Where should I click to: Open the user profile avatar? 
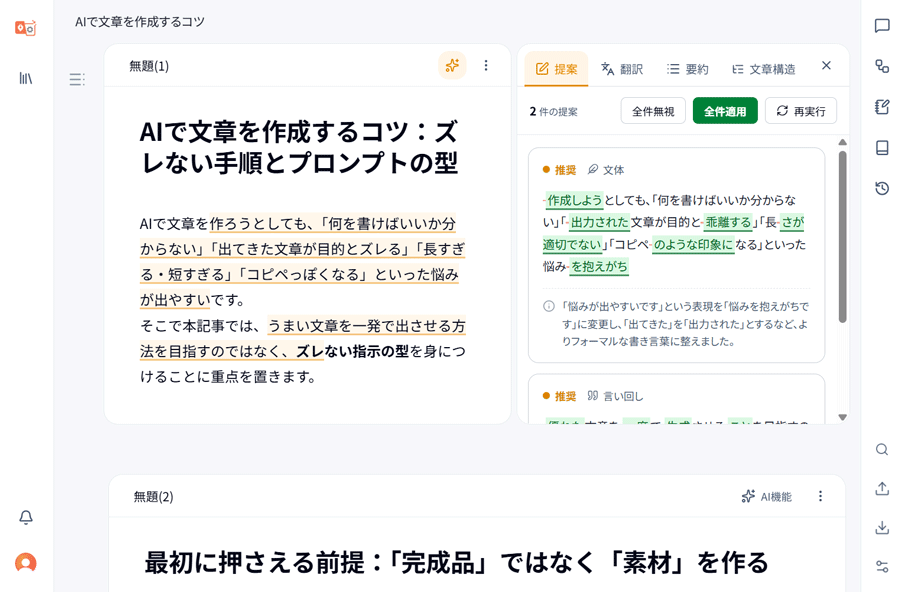26,563
